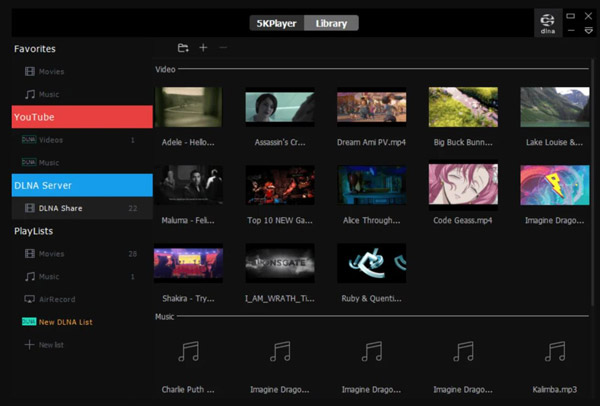Viewport: 600px width, 406px height.
Task: Click the film icon beside DLNA Share
Action: pyautogui.click(x=30, y=208)
